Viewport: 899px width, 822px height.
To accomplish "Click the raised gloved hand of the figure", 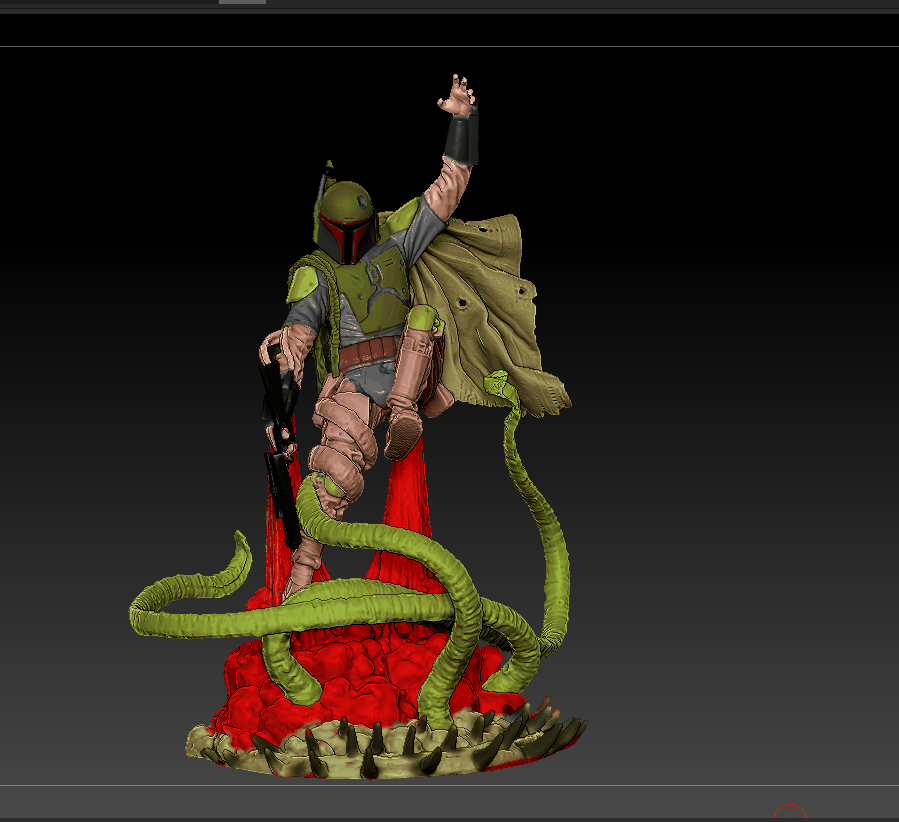I will pos(457,96).
